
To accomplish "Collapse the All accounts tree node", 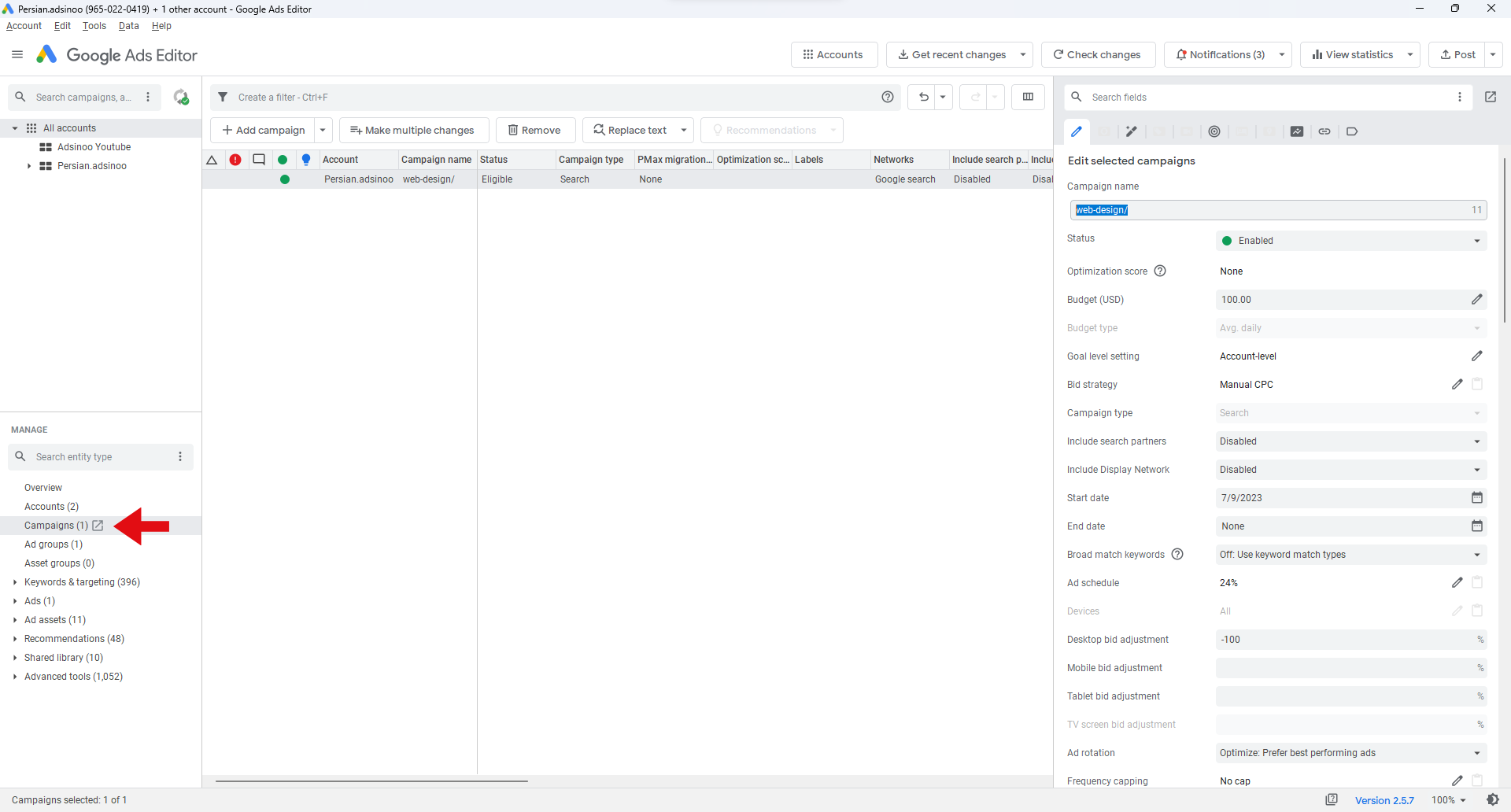I will point(15,128).
